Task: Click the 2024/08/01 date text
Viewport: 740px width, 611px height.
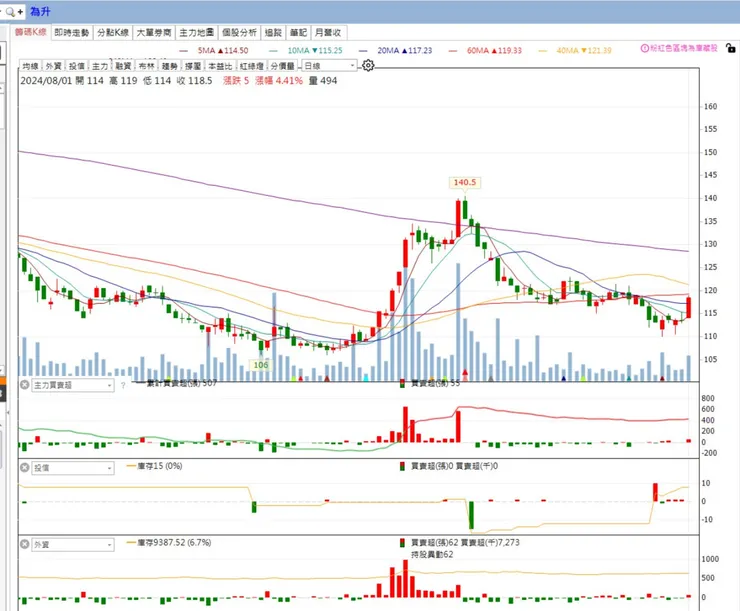Action: pyautogui.click(x=46, y=81)
